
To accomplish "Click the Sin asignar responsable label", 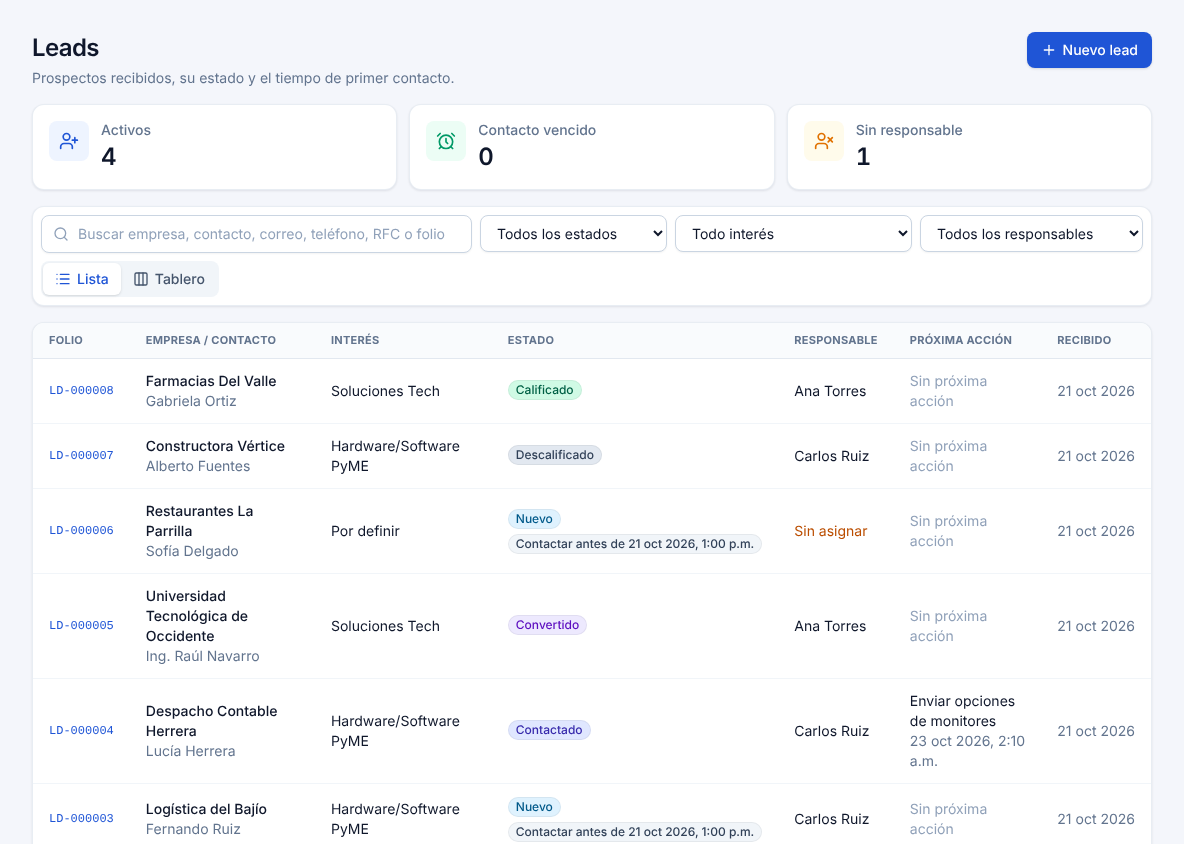I will pyautogui.click(x=831, y=531).
